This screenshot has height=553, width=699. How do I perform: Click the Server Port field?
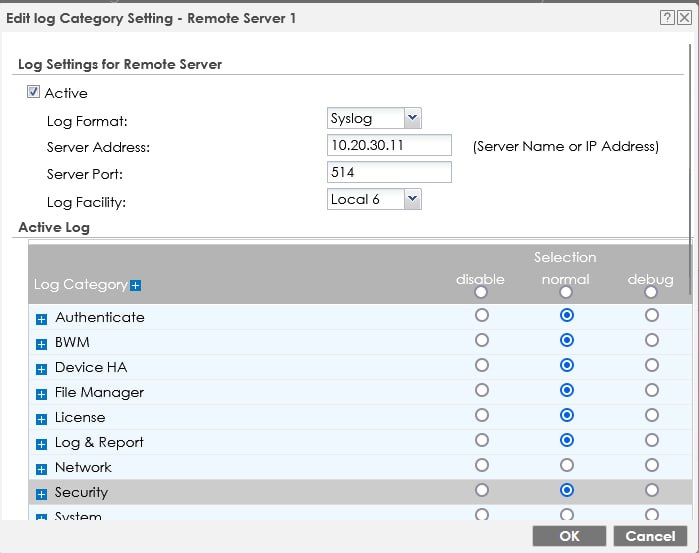390,172
